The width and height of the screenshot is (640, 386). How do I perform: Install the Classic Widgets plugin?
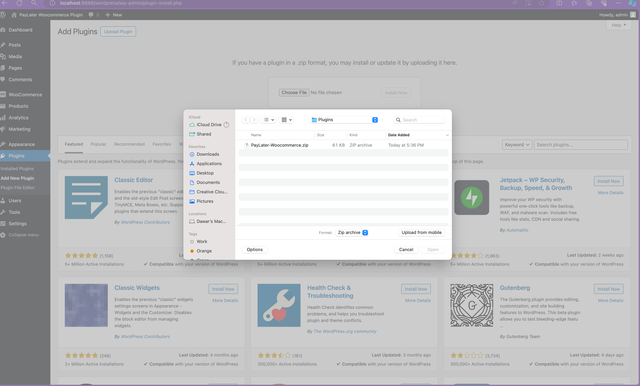point(223,289)
